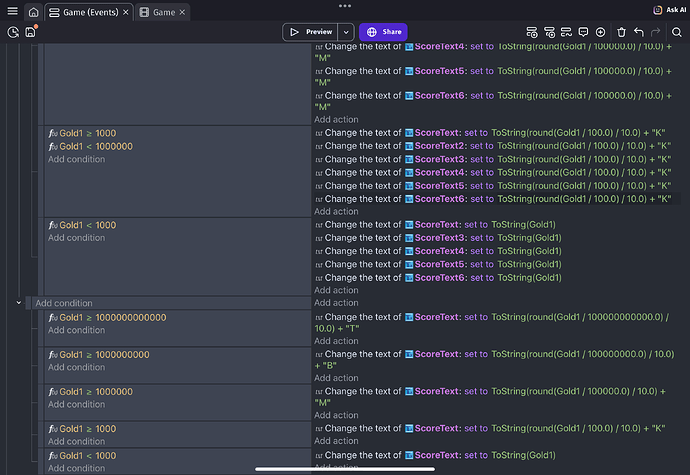Open the version history clock icon

(x=13, y=32)
